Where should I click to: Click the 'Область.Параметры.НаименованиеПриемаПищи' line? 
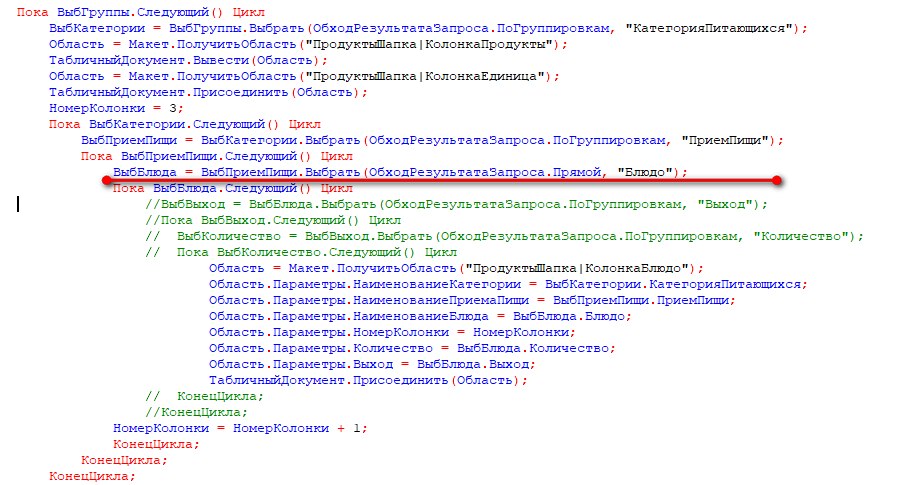tap(472, 300)
